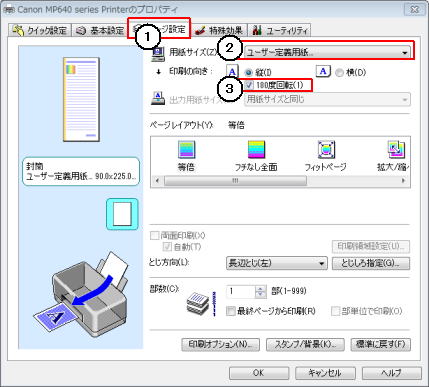Click the 標準に戻す button
Image resolution: width=429 pixels, height=387 pixels.
coord(380,344)
